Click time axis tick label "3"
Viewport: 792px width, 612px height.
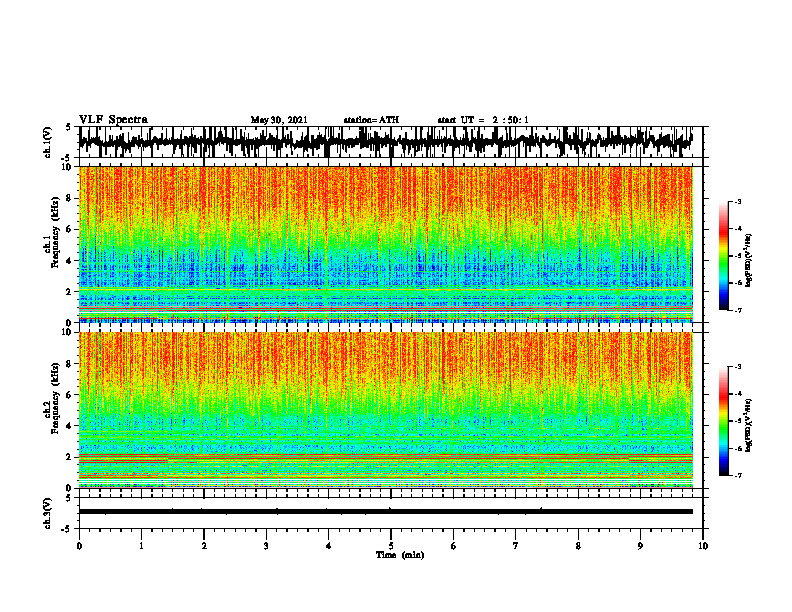click(266, 546)
